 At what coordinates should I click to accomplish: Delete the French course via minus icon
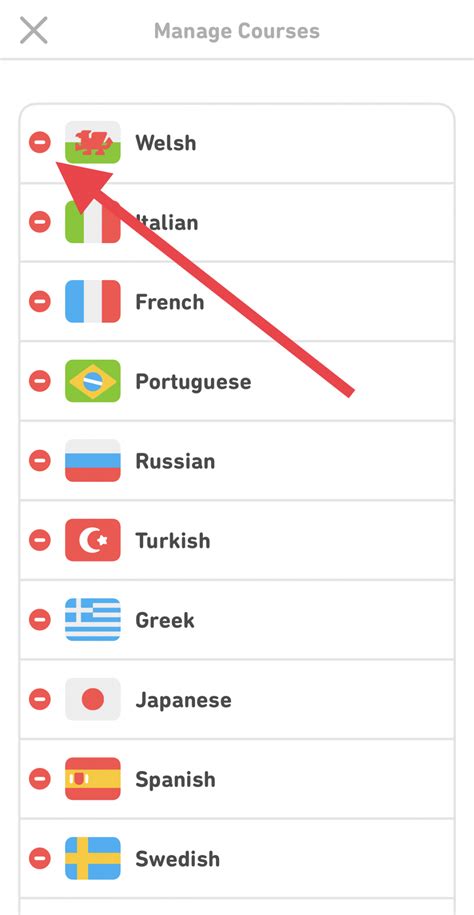(40, 301)
